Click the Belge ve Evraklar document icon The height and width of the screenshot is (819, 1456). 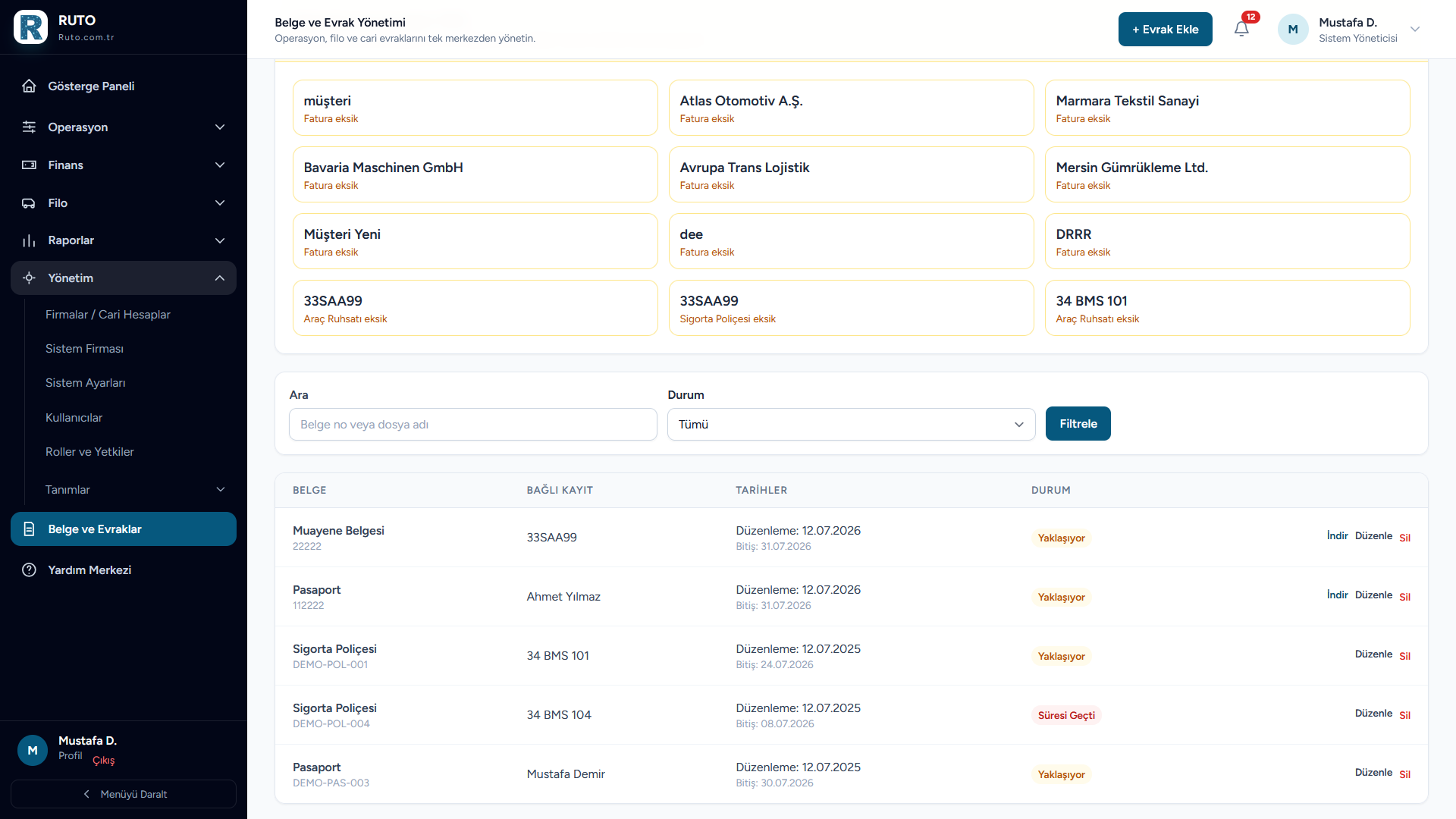point(29,529)
